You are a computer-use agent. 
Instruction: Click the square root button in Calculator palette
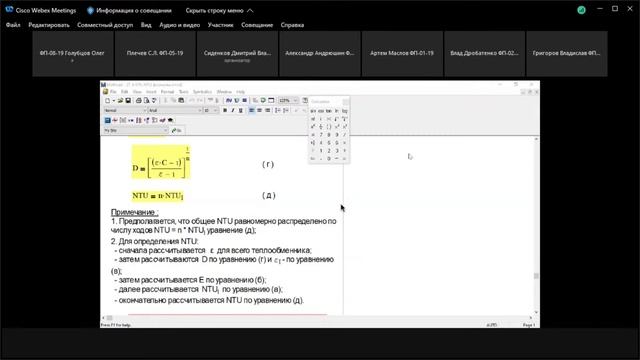point(337,119)
